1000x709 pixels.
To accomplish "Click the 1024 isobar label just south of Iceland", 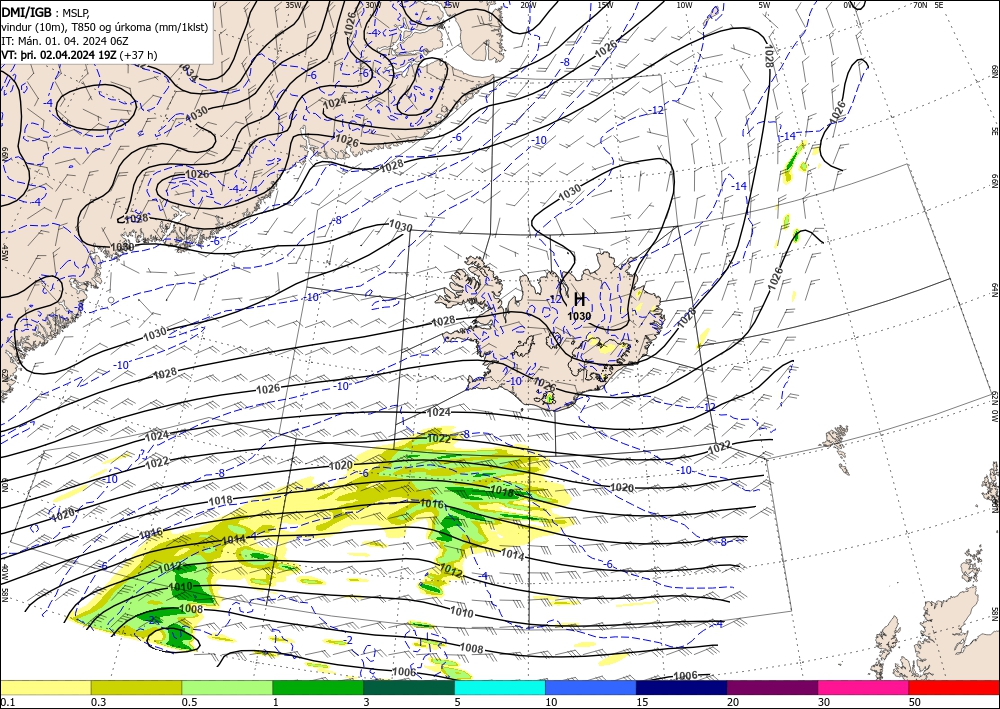I will click(438, 413).
